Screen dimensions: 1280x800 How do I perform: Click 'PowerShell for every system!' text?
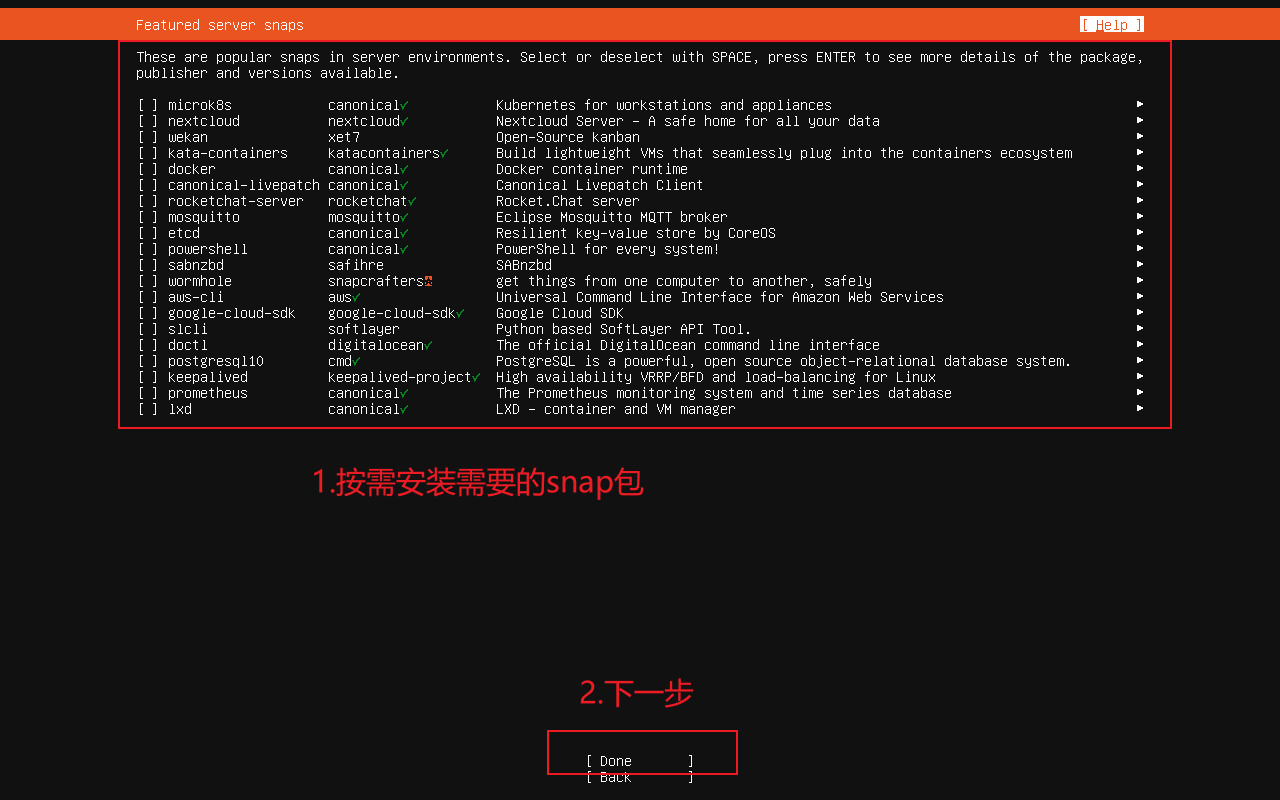tap(608, 249)
